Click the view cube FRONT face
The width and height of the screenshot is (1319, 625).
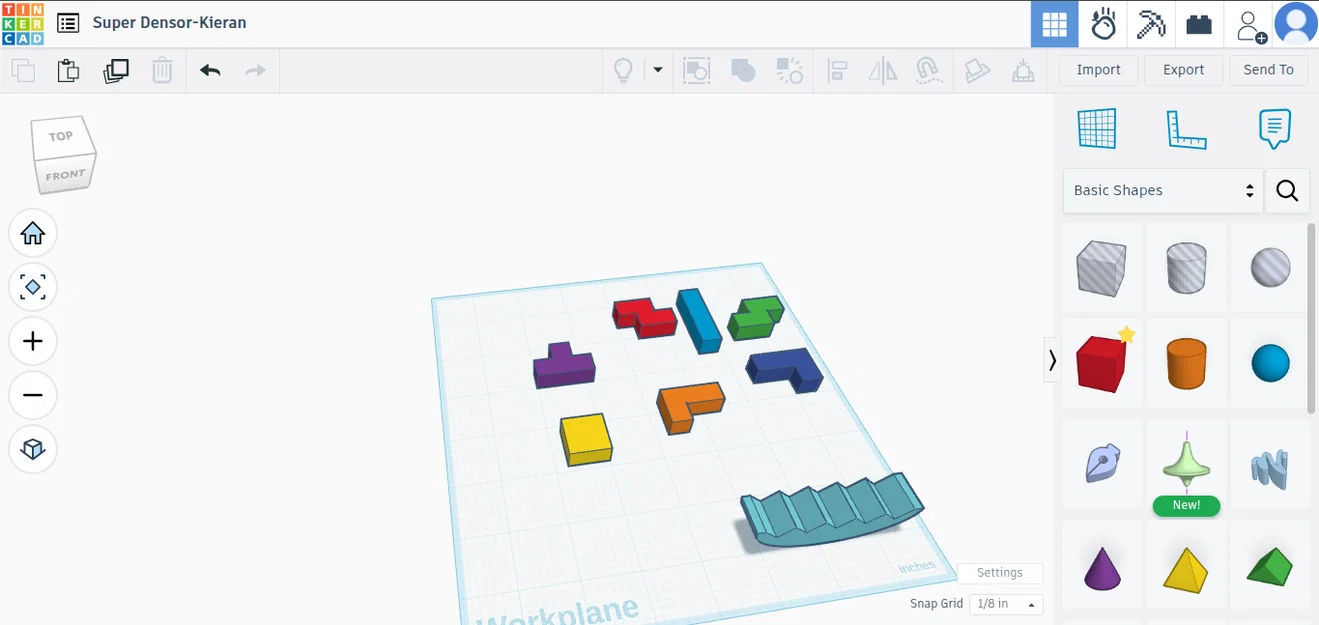[65, 175]
